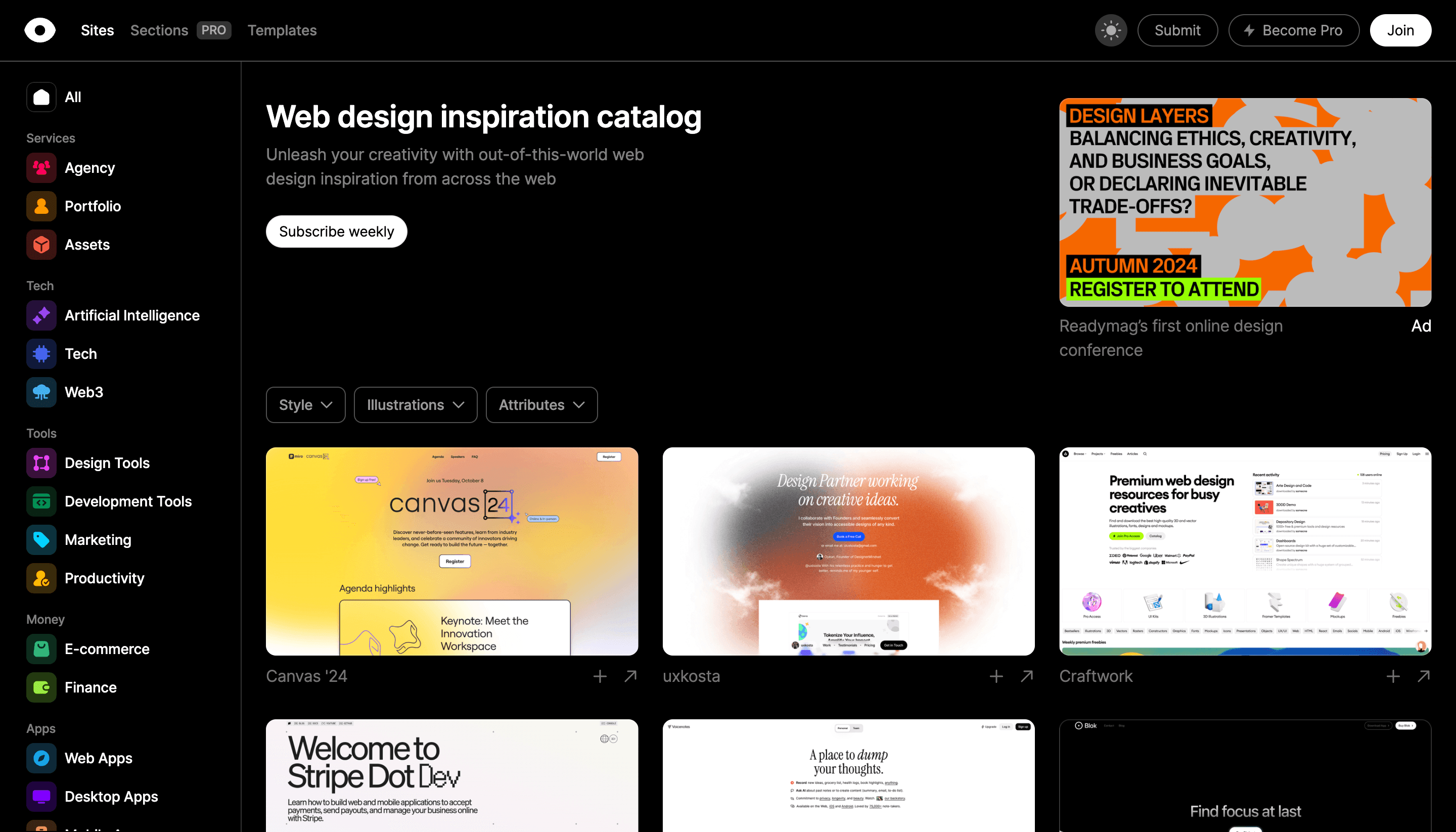Open the Desktop Apps category label
The height and width of the screenshot is (832, 1456).
click(x=111, y=797)
